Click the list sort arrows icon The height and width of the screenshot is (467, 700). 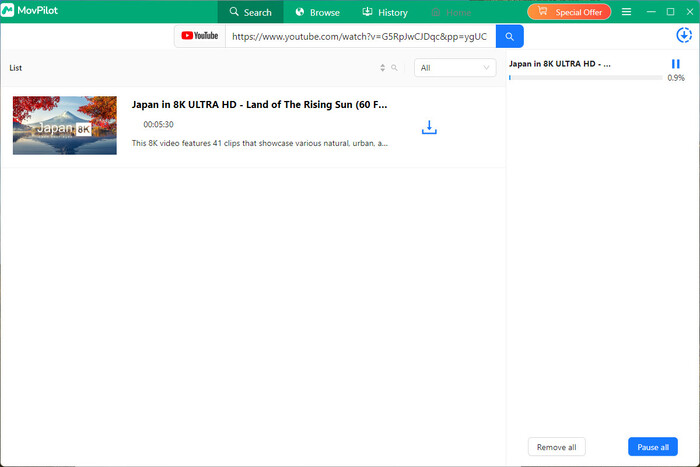point(382,68)
